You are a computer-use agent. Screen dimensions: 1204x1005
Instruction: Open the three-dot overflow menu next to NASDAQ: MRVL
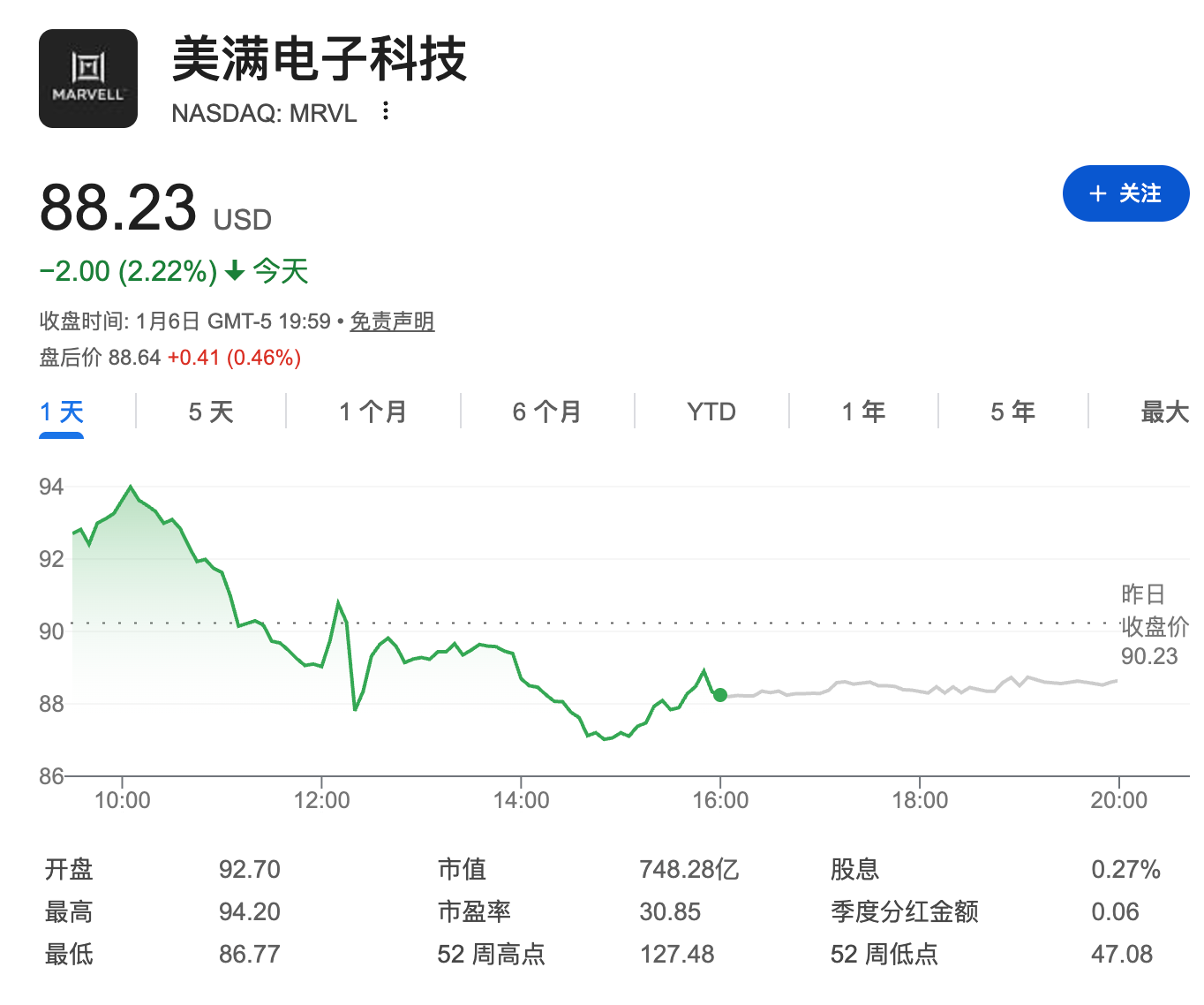point(386,110)
